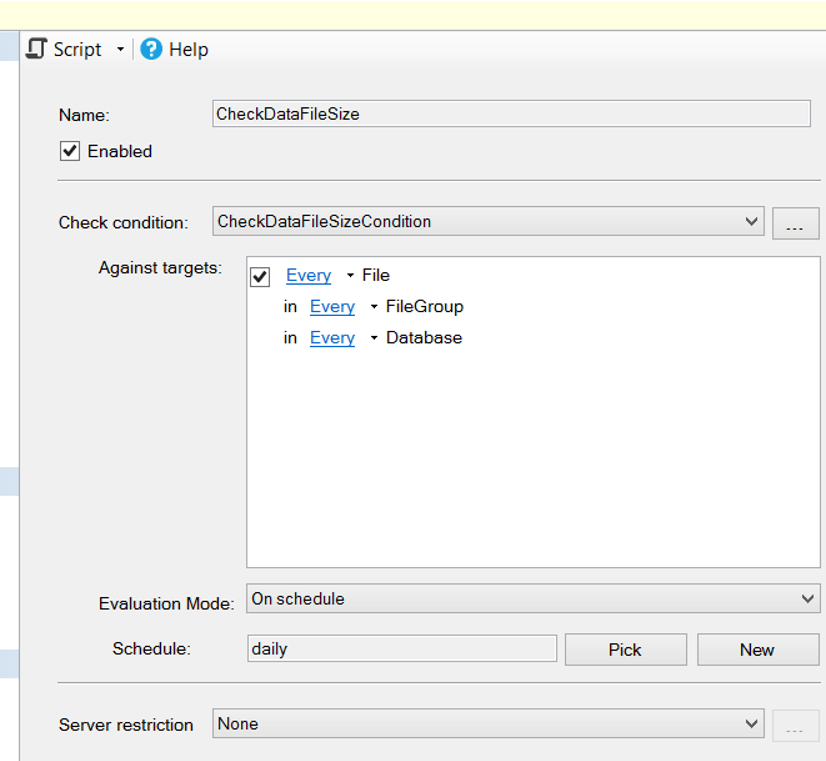Click the Schedule field showing daily
Viewport: 826px width, 761px height.
click(x=402, y=648)
